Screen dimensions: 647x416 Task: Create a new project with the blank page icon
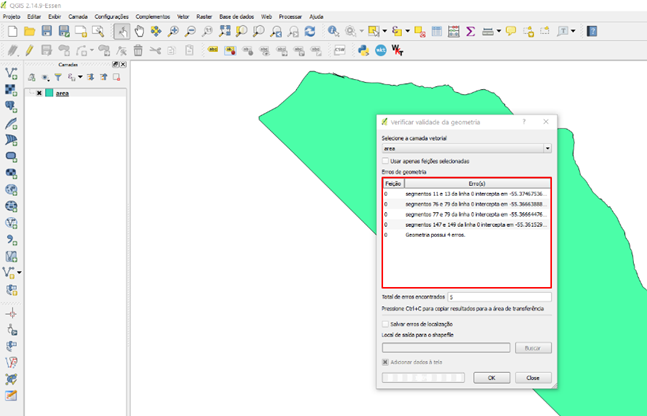tap(12, 31)
